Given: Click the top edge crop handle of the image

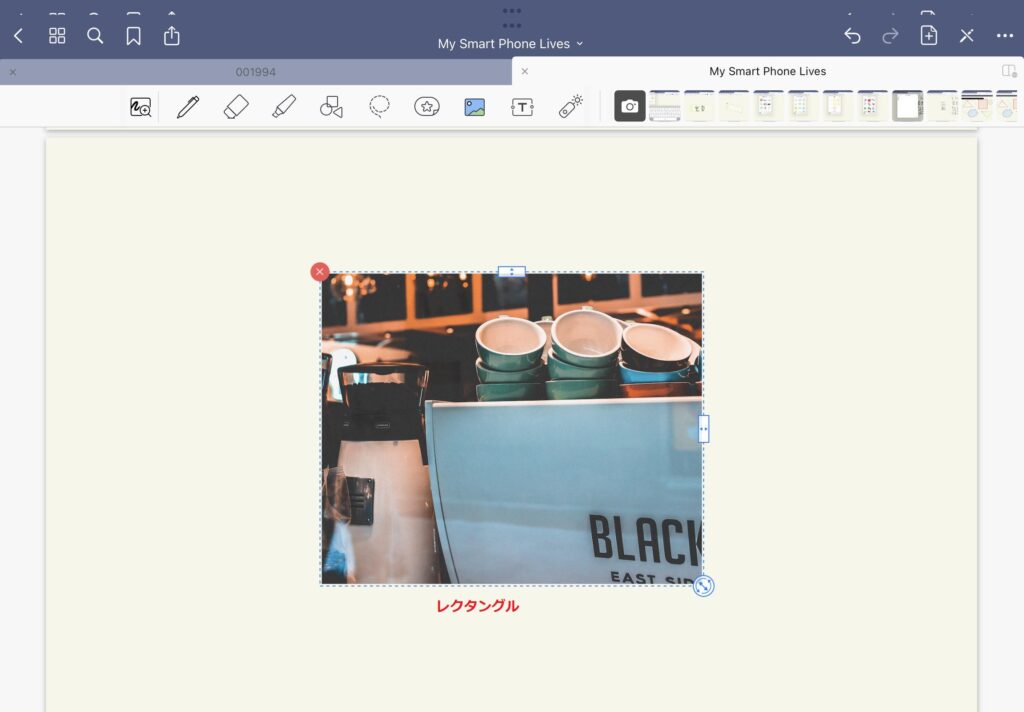Looking at the screenshot, I should [511, 272].
